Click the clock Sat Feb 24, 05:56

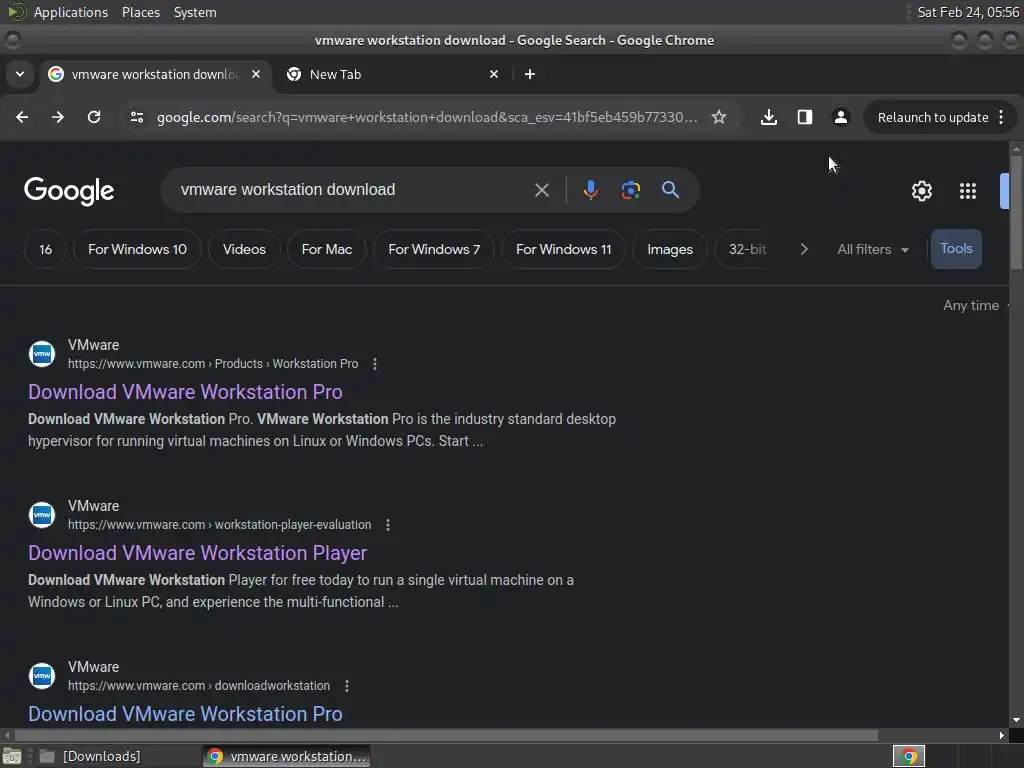(x=968, y=12)
